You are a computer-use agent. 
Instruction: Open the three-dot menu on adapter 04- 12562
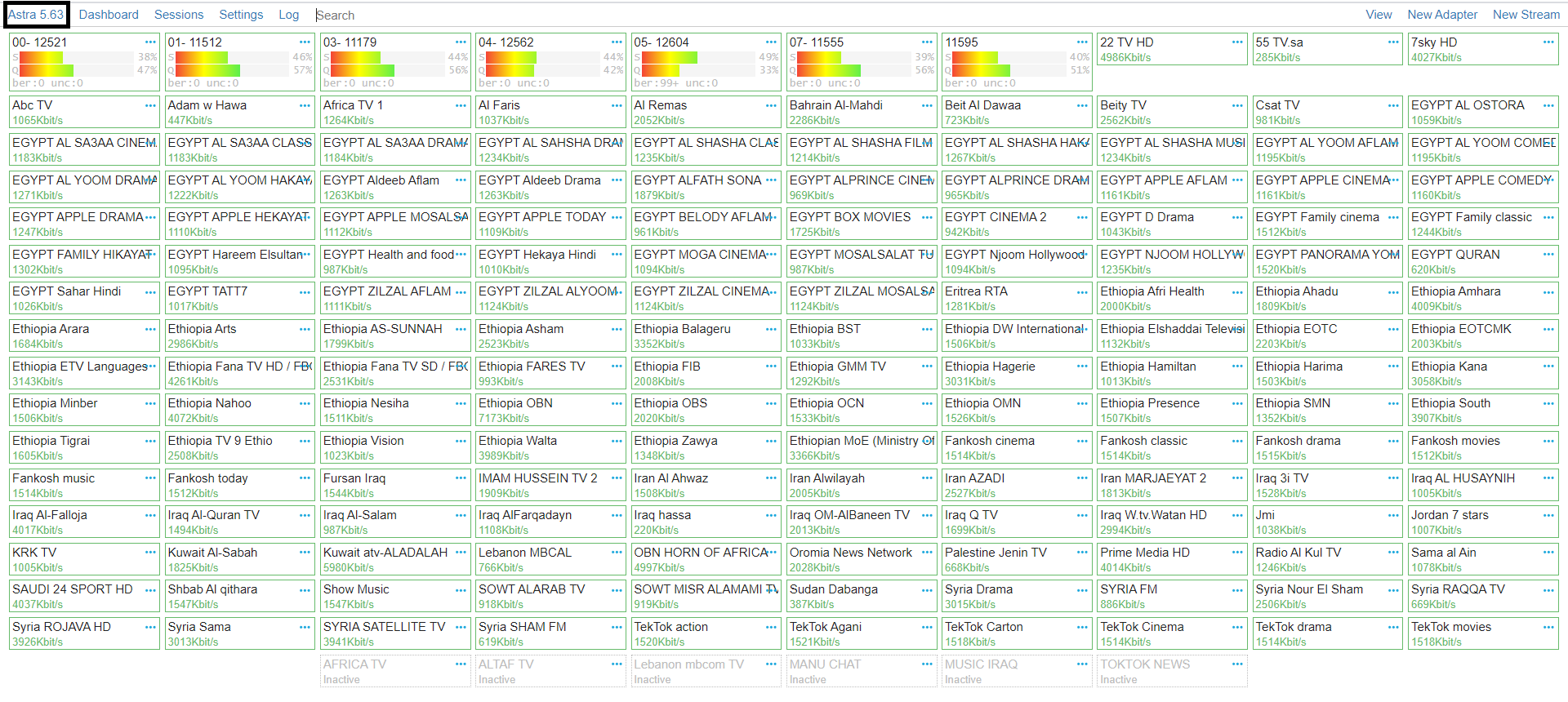(x=617, y=42)
